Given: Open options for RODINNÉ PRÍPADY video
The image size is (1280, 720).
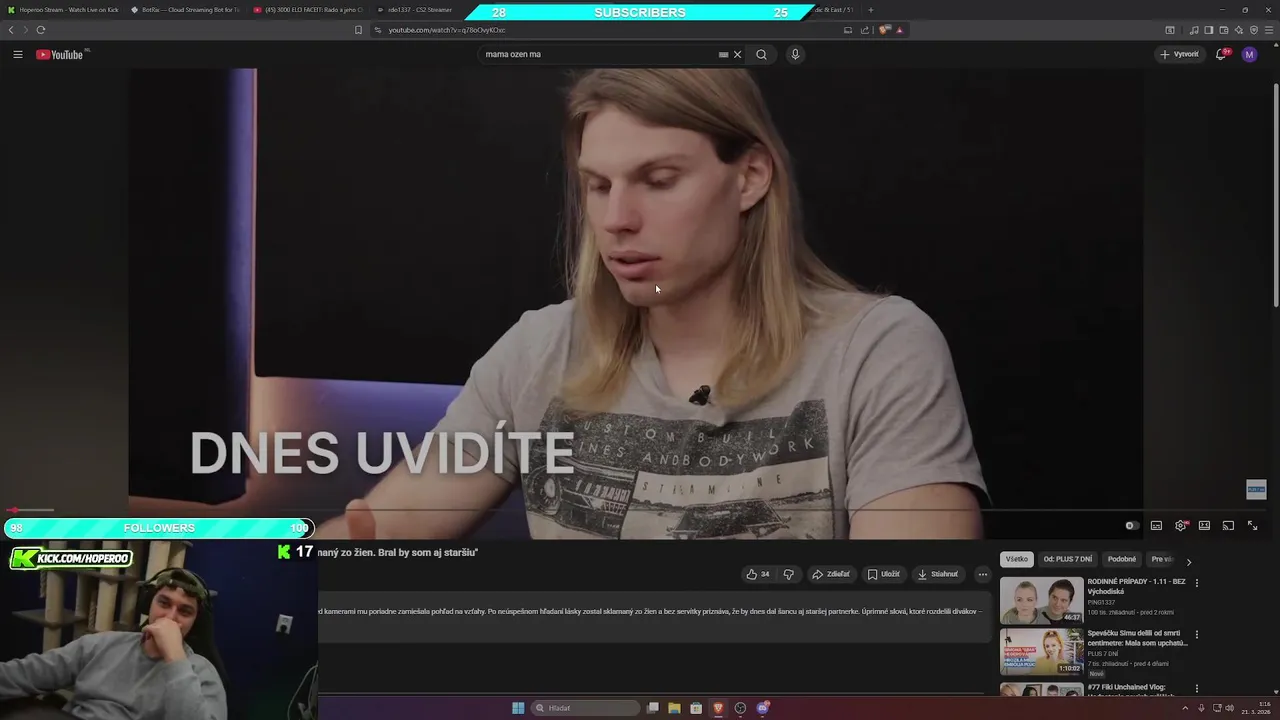Looking at the screenshot, I should pyautogui.click(x=1197, y=583).
